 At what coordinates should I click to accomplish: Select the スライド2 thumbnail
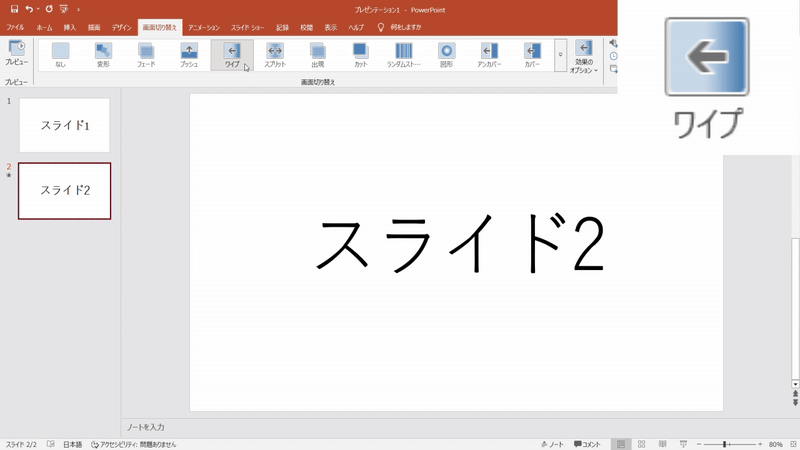[x=64, y=191]
